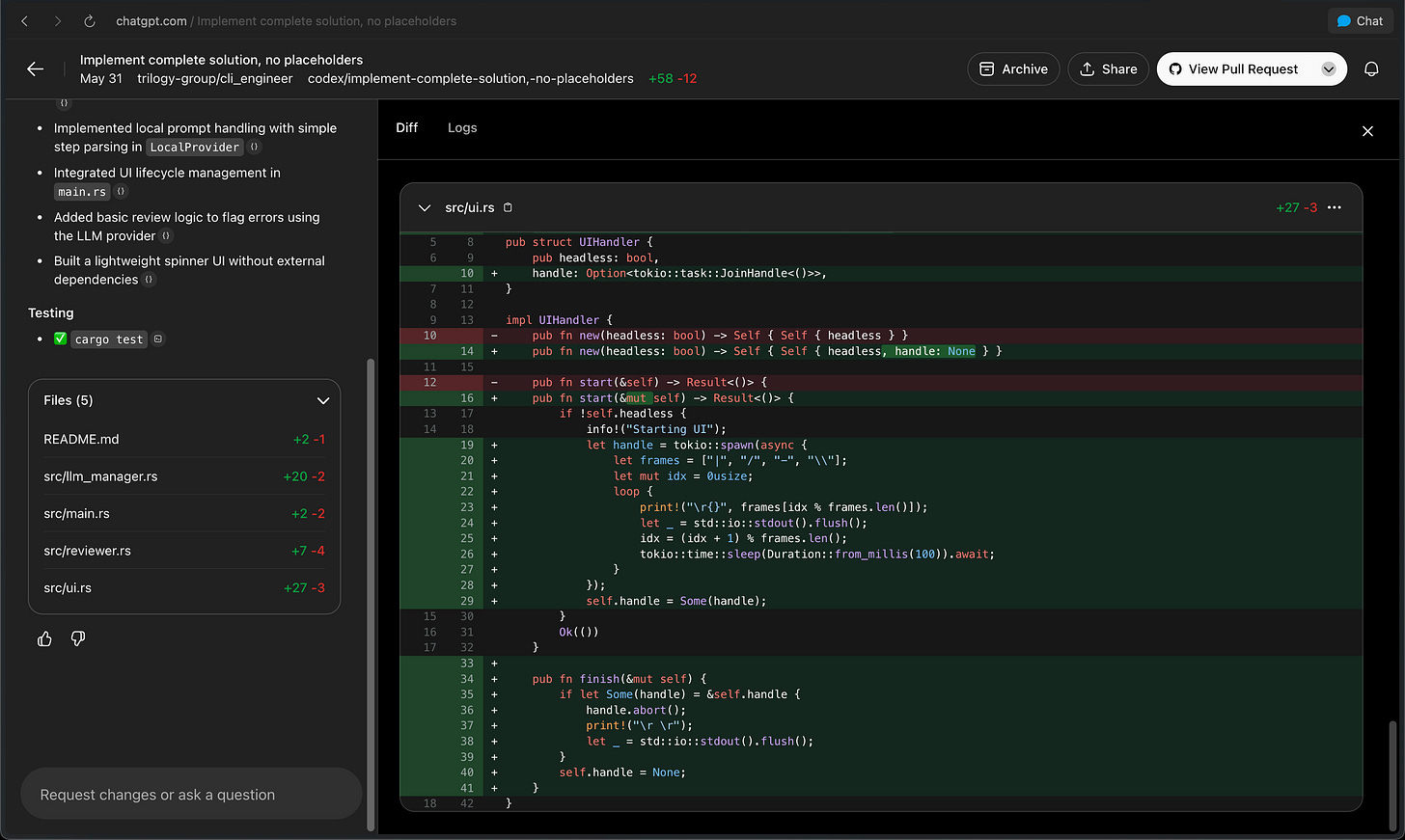This screenshot has height=840, width=1405.
Task: Open the View Pull Request dropdown arrow
Action: click(1329, 69)
